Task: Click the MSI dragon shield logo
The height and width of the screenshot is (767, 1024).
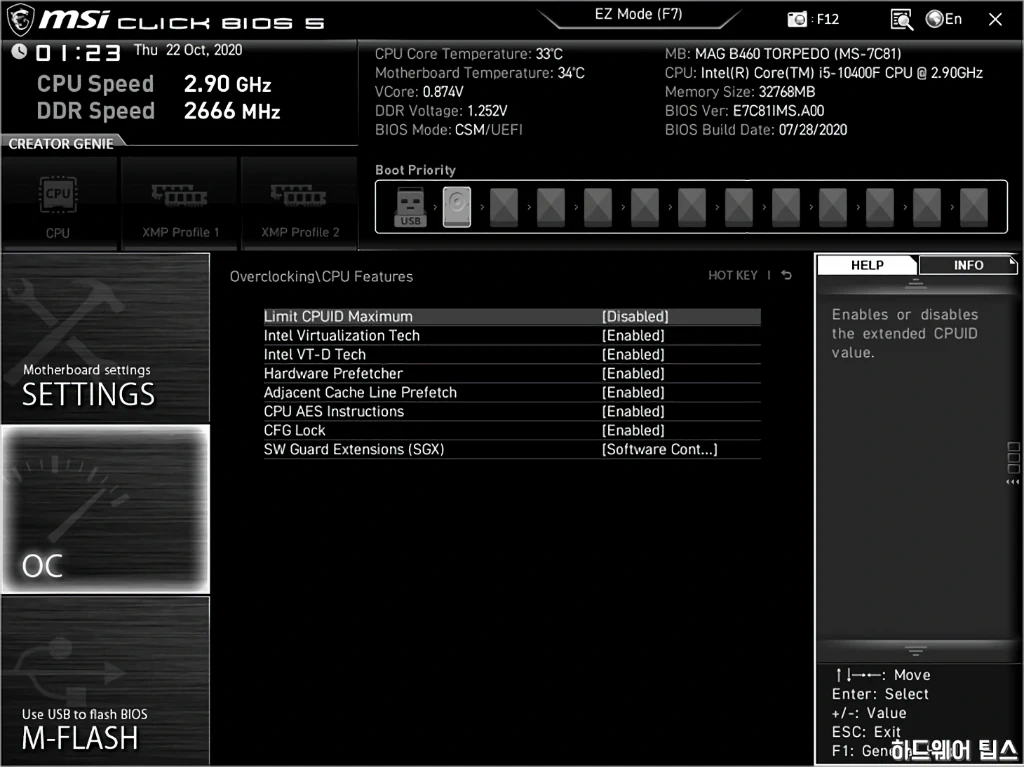Action: click(x=19, y=20)
